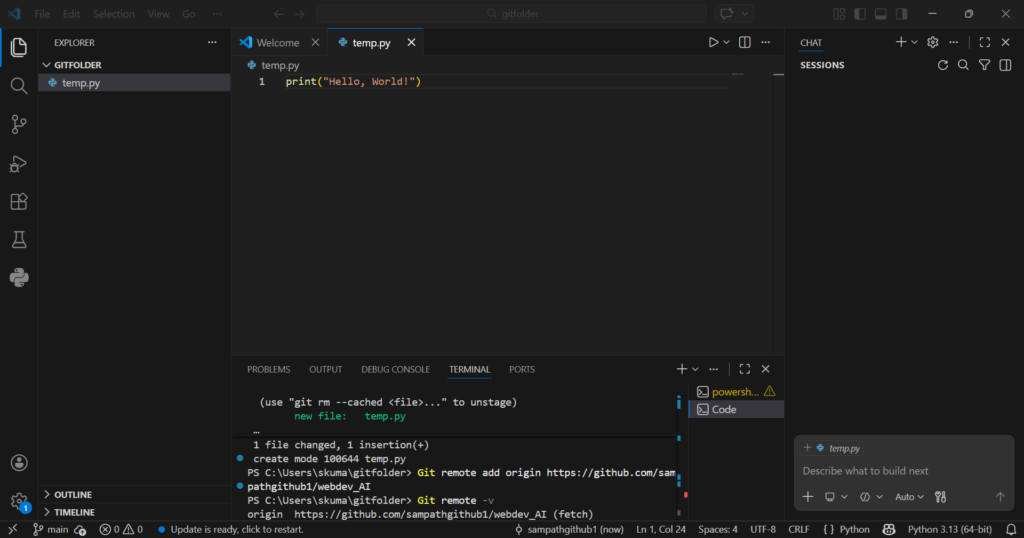Open the Run and Debug view
The image size is (1024, 538).
(x=18, y=163)
